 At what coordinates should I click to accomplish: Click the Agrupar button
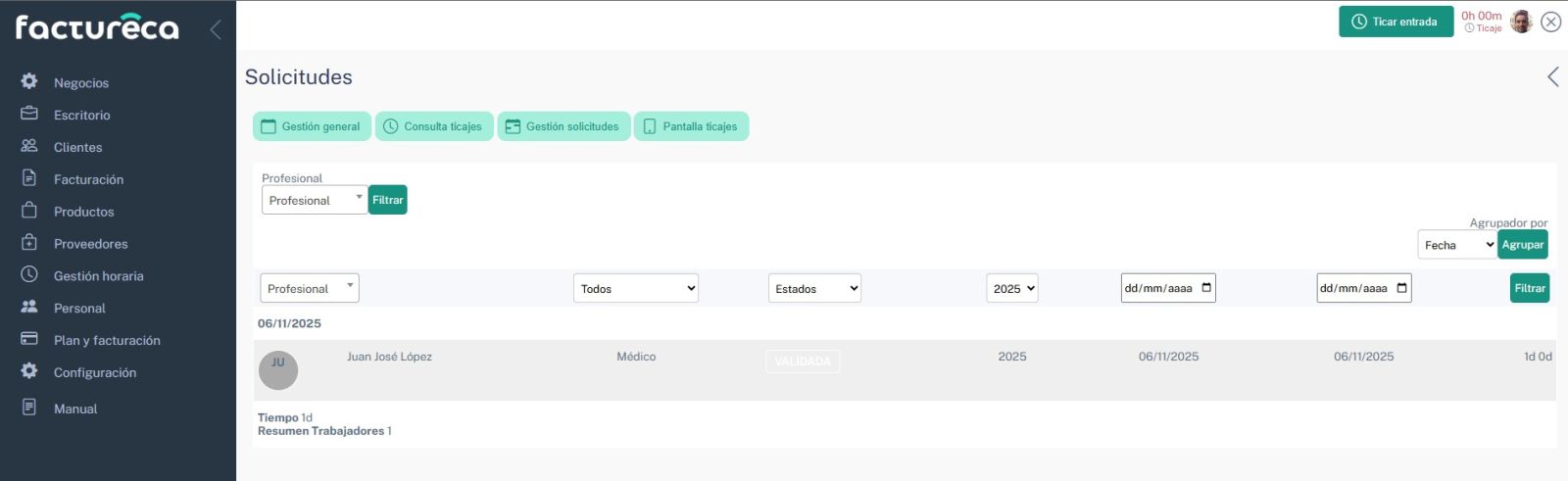[x=1523, y=245]
